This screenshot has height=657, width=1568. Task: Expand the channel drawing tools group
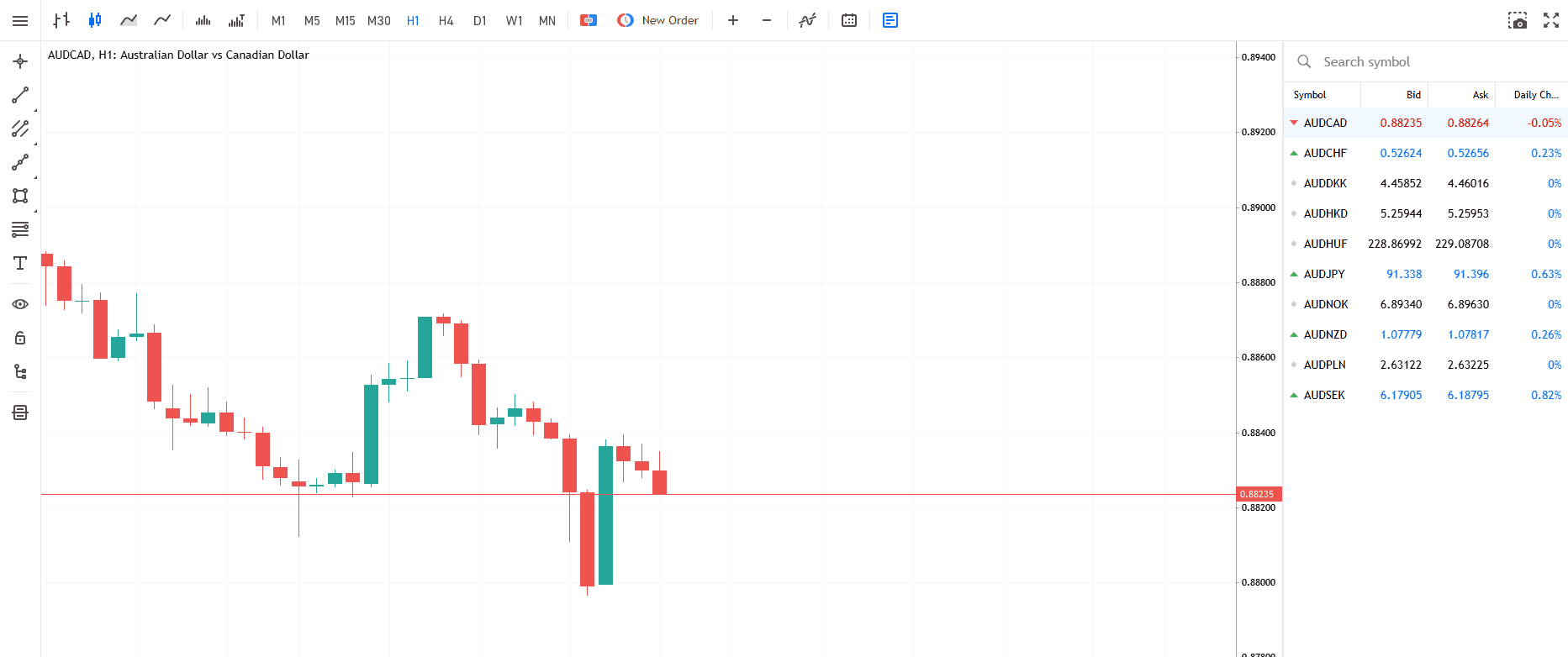click(x=20, y=129)
